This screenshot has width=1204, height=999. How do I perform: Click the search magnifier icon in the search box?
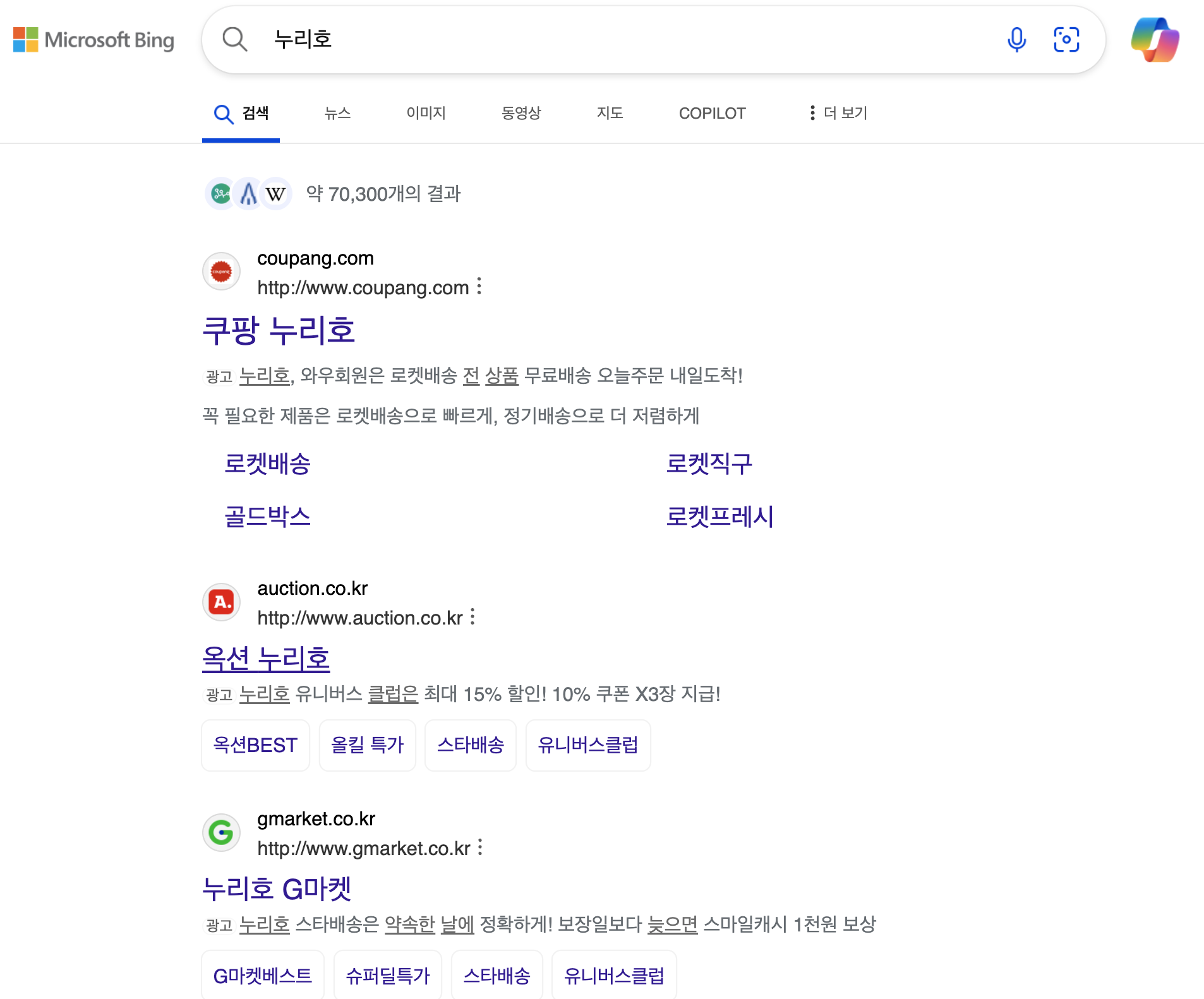234,39
